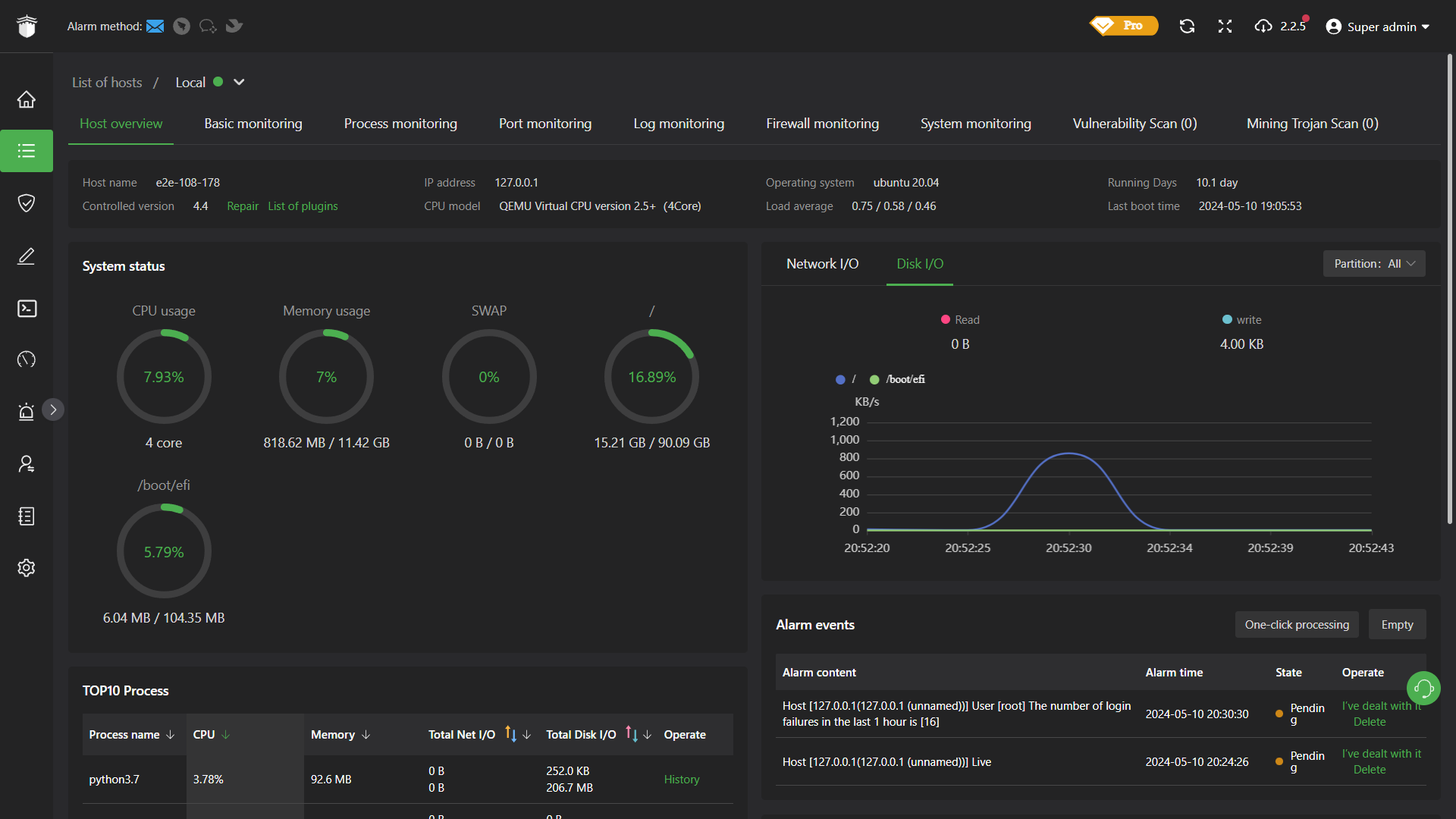Open the List of plugins link
This screenshot has width=1456, height=819.
click(x=303, y=206)
